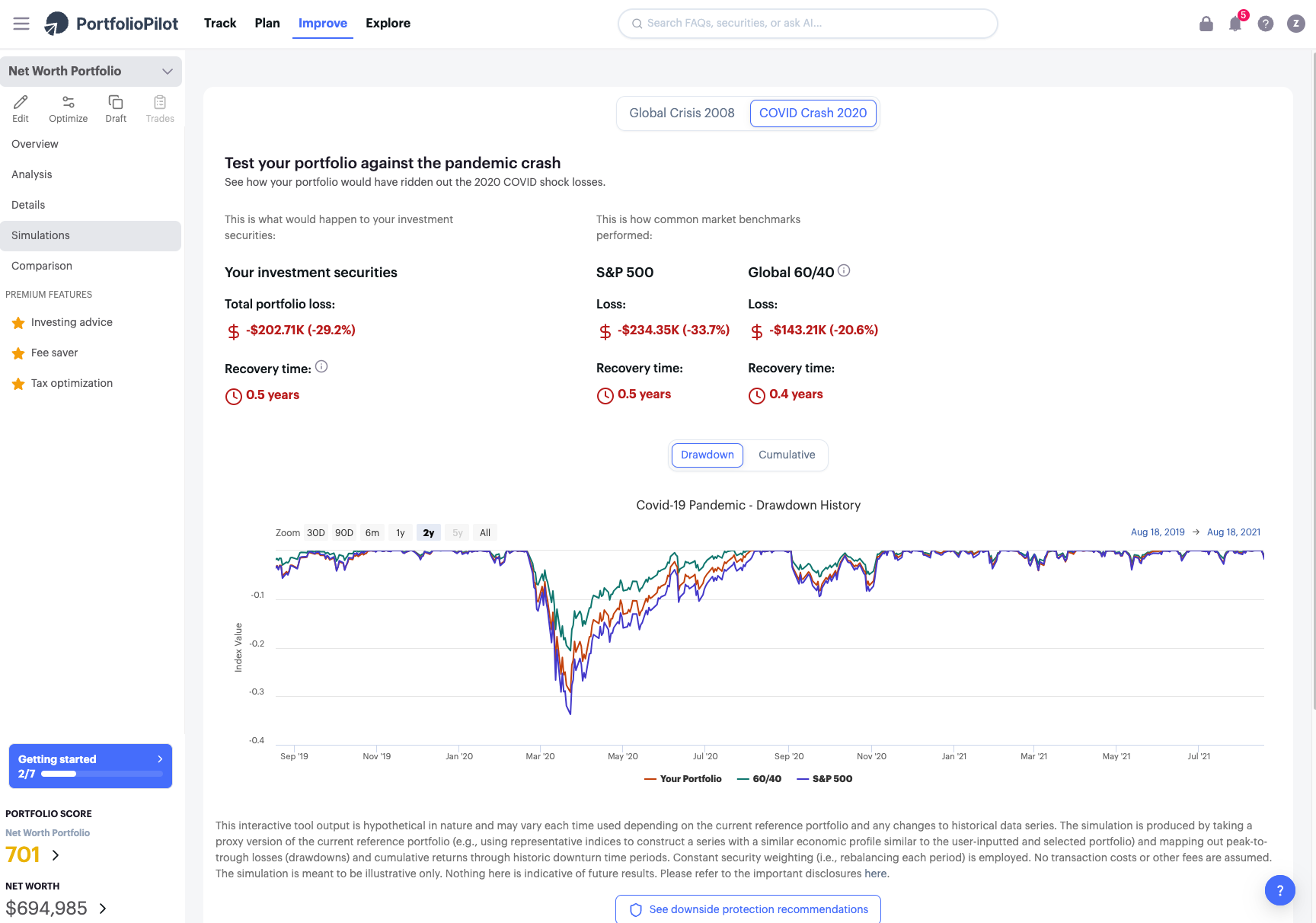Click the portfolio score 701 value

[x=23, y=854]
